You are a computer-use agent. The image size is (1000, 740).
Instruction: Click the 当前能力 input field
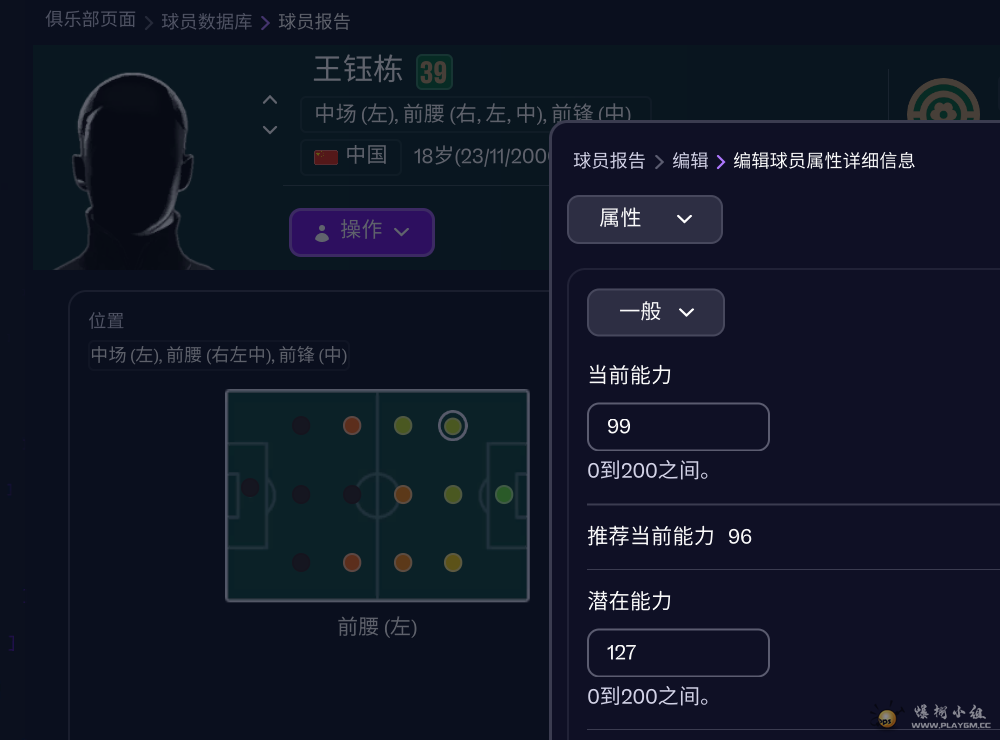coord(678,427)
